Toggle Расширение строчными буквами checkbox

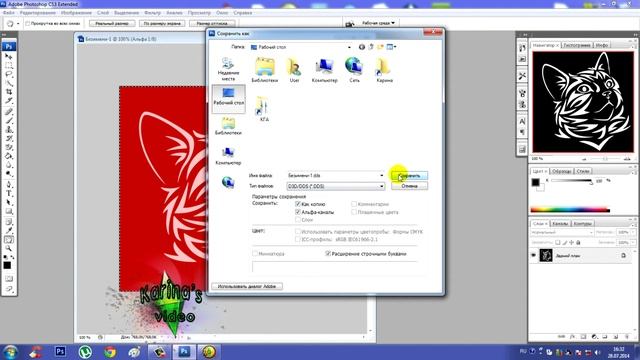click(328, 254)
